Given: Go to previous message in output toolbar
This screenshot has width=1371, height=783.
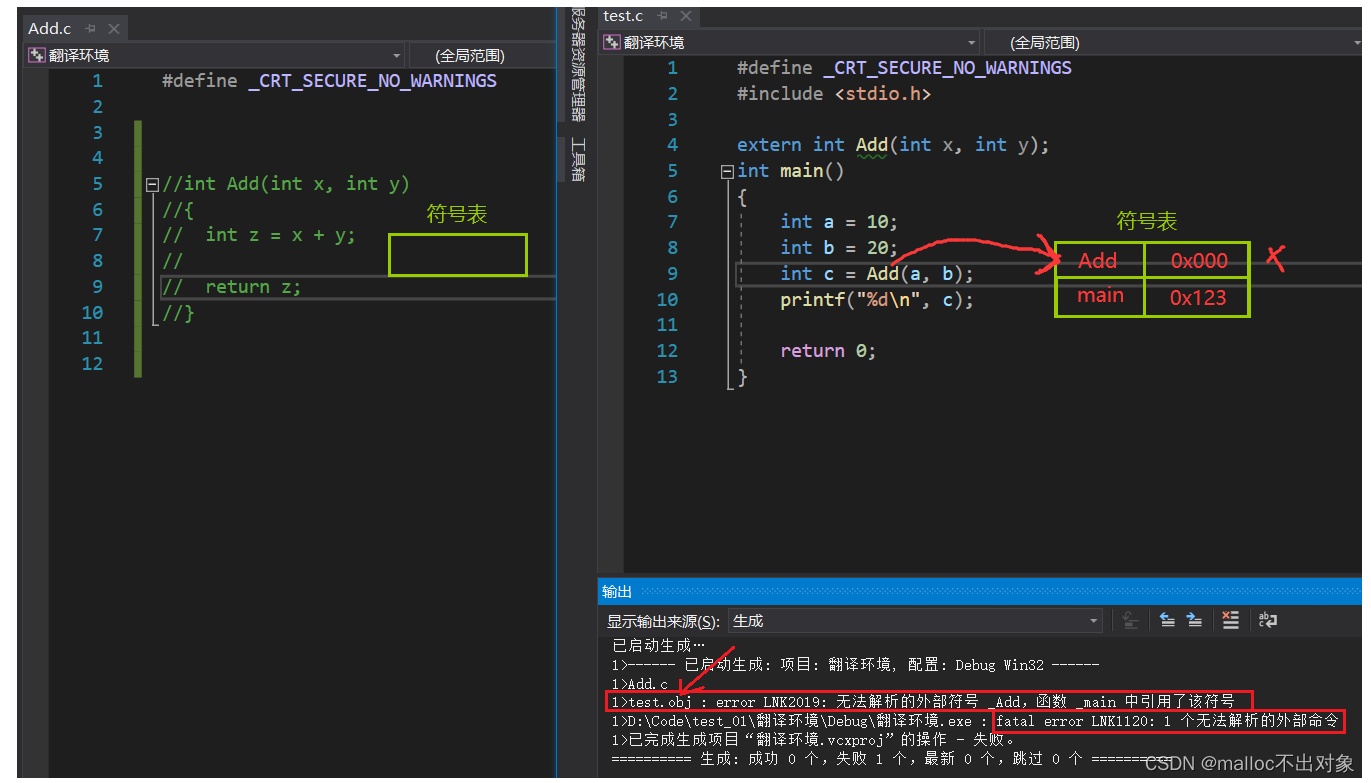Looking at the screenshot, I should [x=1167, y=621].
